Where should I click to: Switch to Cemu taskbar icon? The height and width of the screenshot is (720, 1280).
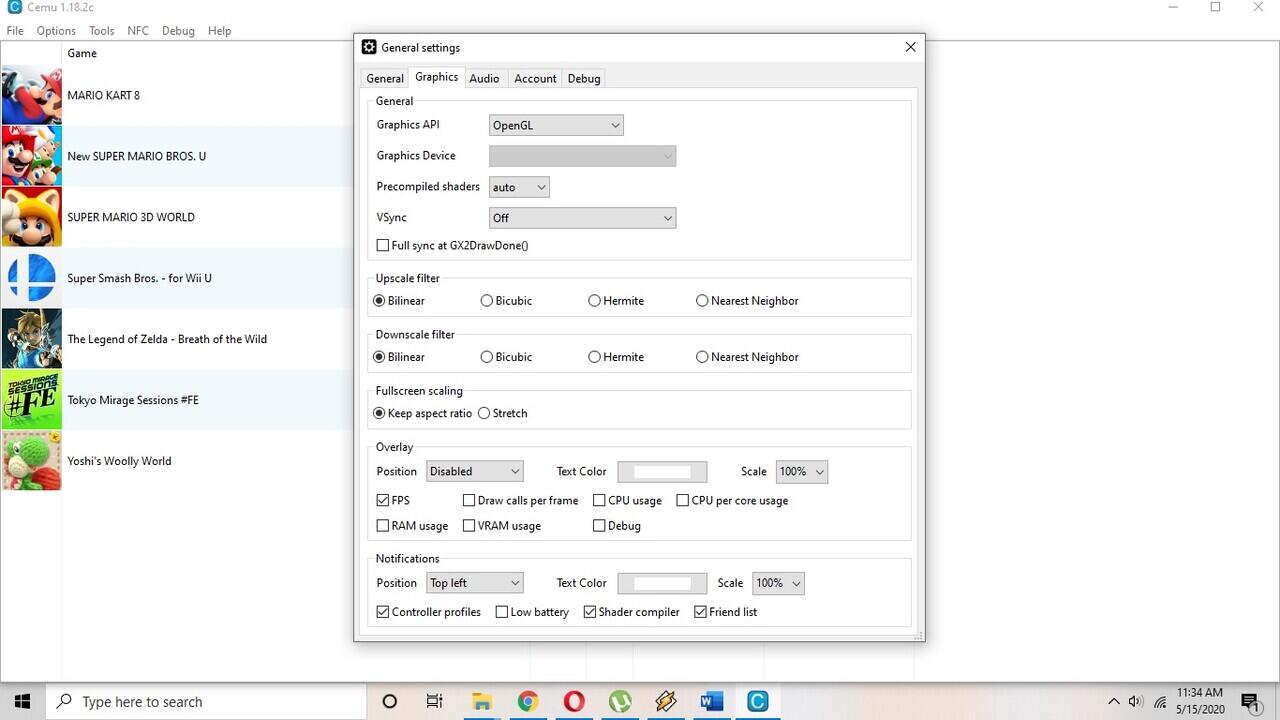tap(757, 701)
